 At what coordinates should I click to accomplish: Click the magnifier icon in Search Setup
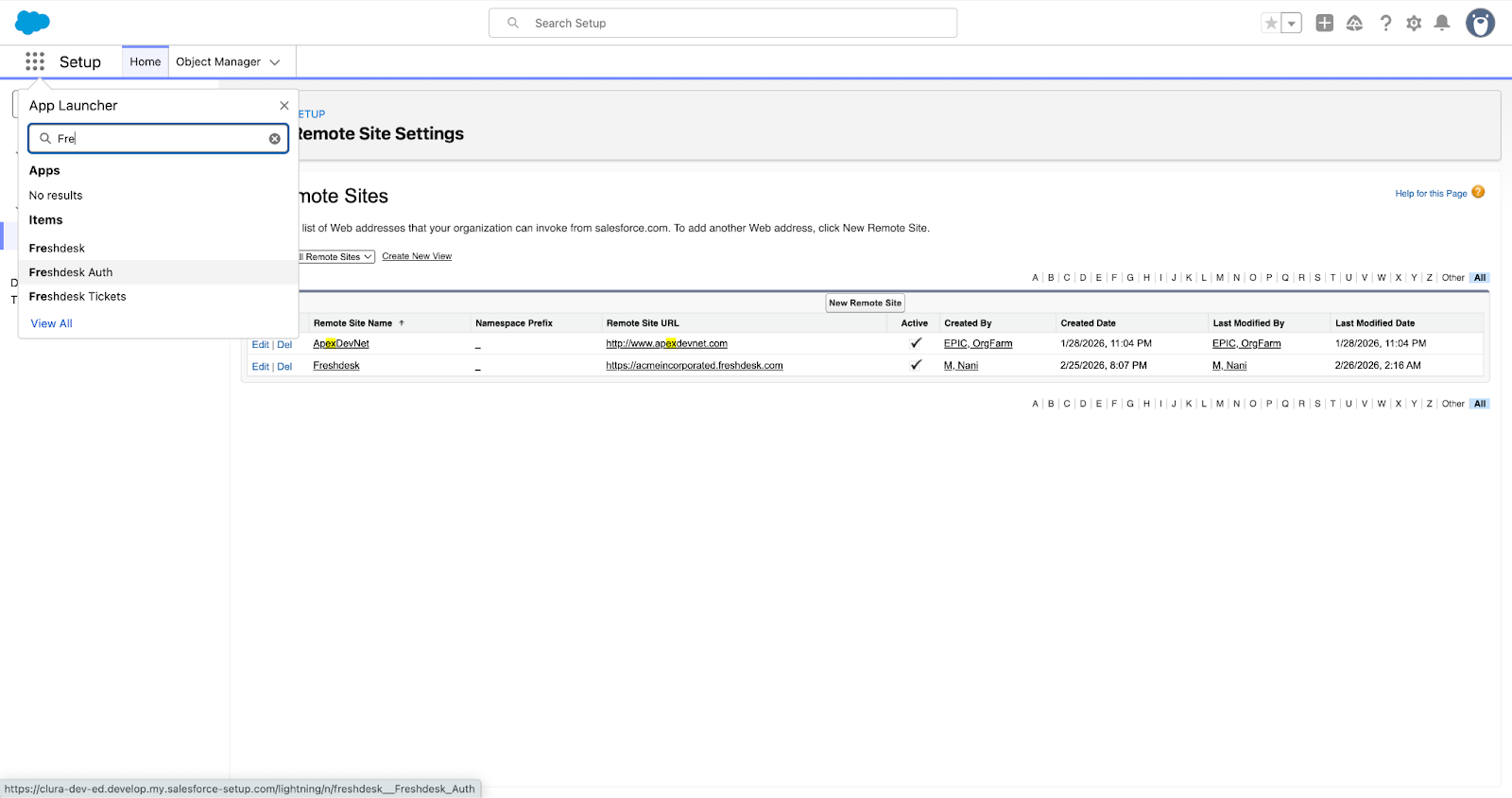point(513,23)
